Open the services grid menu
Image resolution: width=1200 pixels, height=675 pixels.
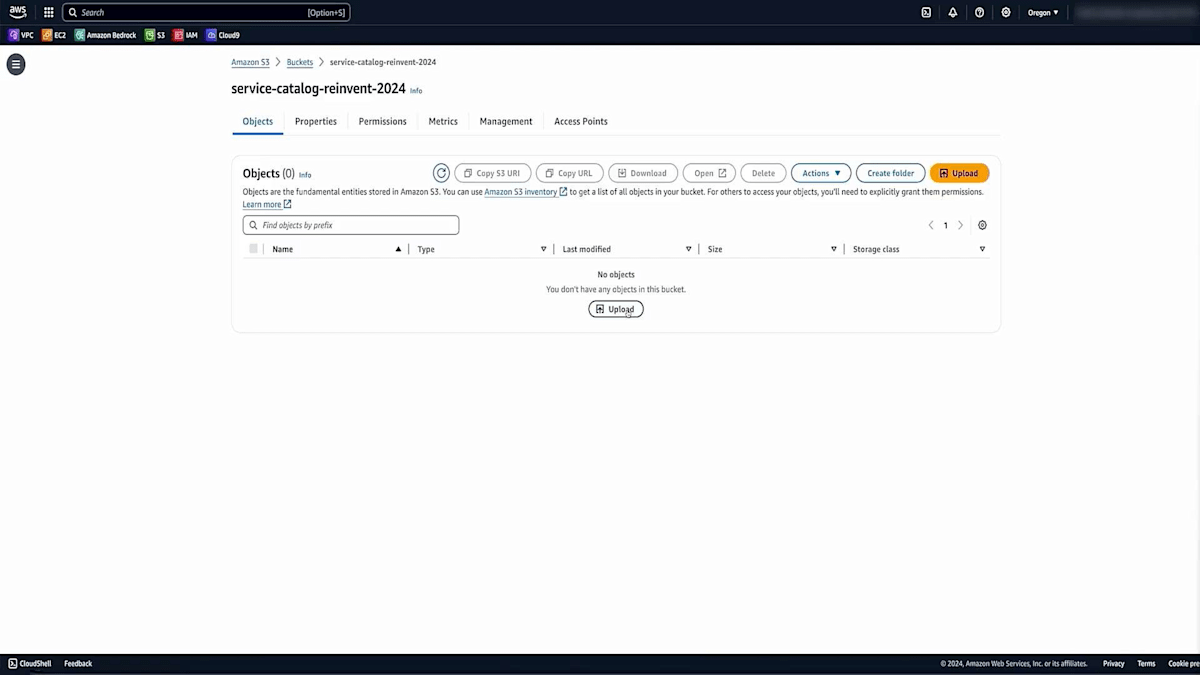[x=48, y=13]
